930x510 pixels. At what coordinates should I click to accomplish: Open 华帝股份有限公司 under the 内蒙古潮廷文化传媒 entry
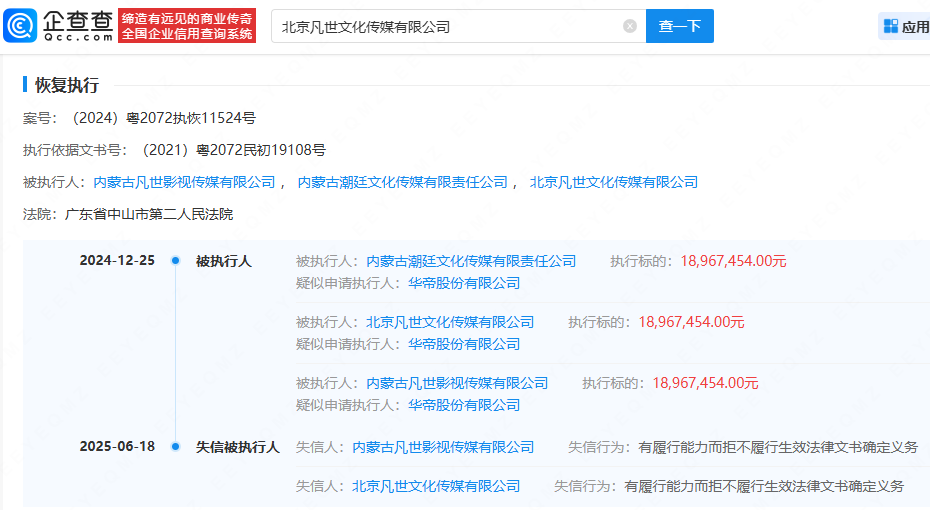coord(464,283)
